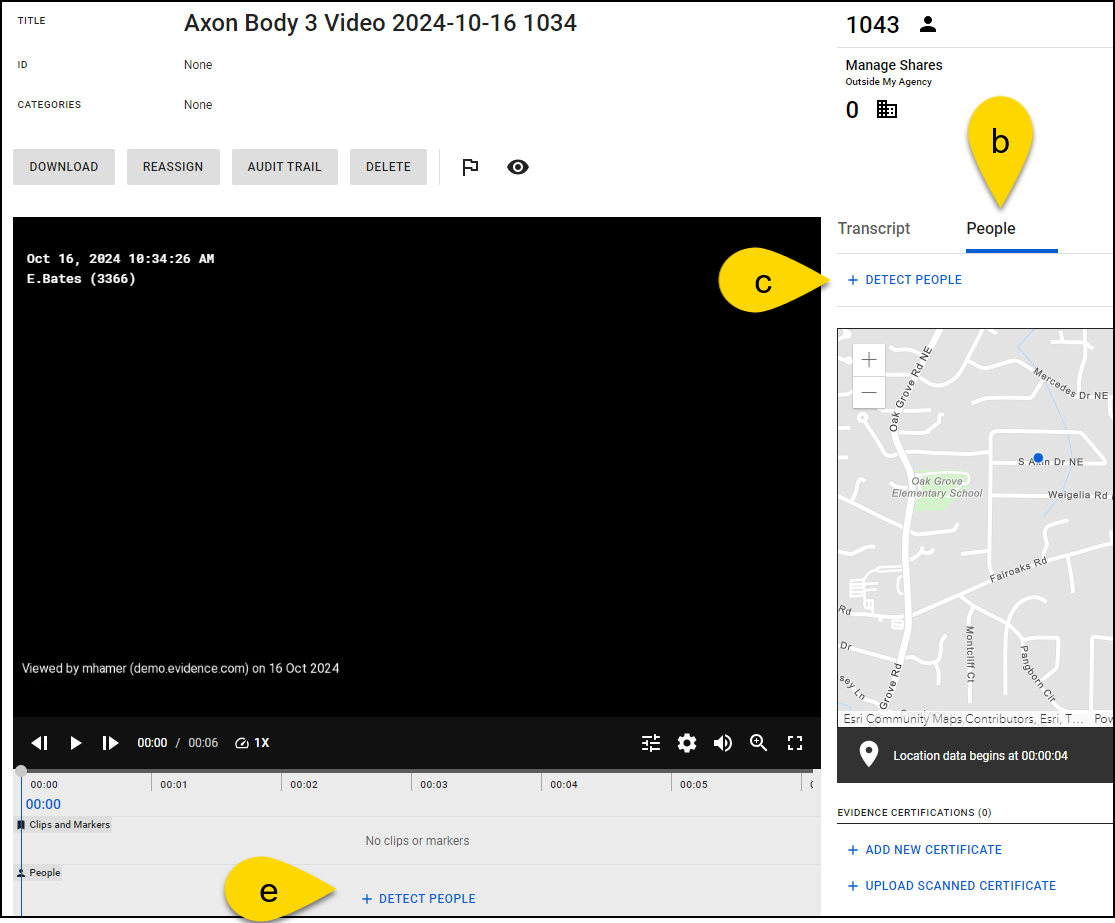Click the zoom magnifier icon in player

[759, 743]
